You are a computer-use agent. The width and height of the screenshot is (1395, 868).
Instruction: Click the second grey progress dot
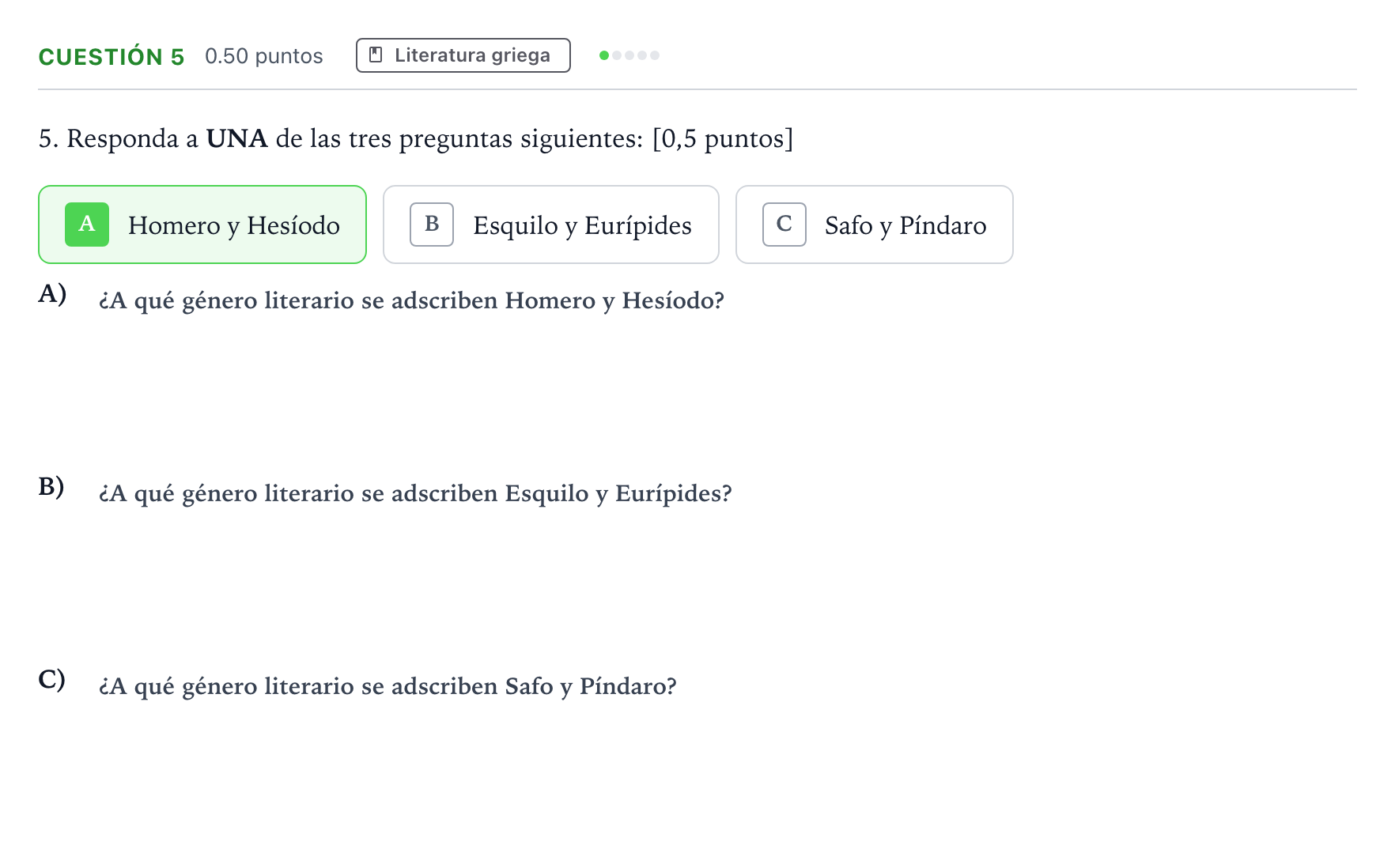pyautogui.click(x=617, y=55)
